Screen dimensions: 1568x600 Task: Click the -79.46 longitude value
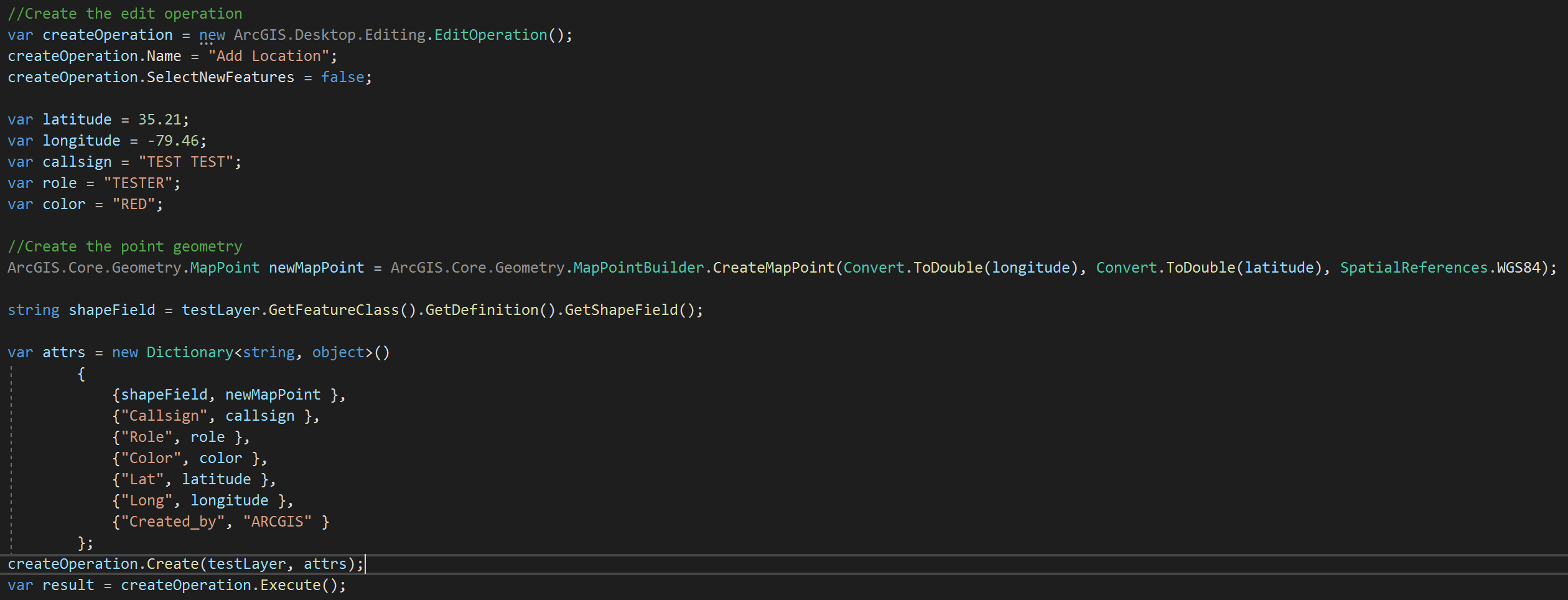pos(173,141)
